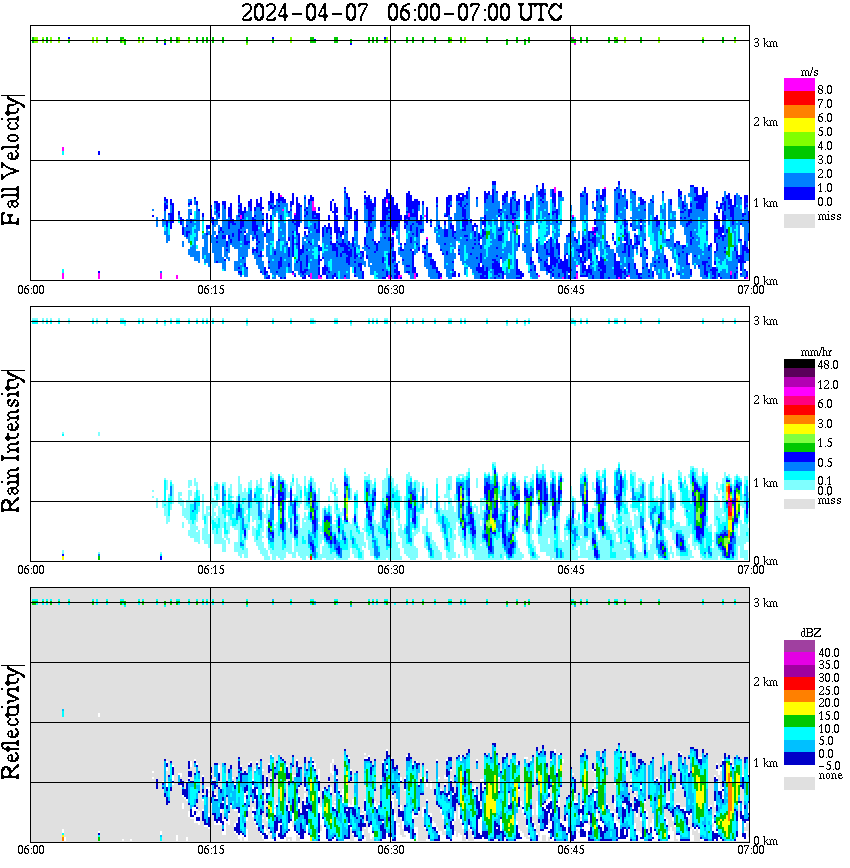Select the Rain Intensity axis label
The image size is (850, 868).
click(x=14, y=440)
